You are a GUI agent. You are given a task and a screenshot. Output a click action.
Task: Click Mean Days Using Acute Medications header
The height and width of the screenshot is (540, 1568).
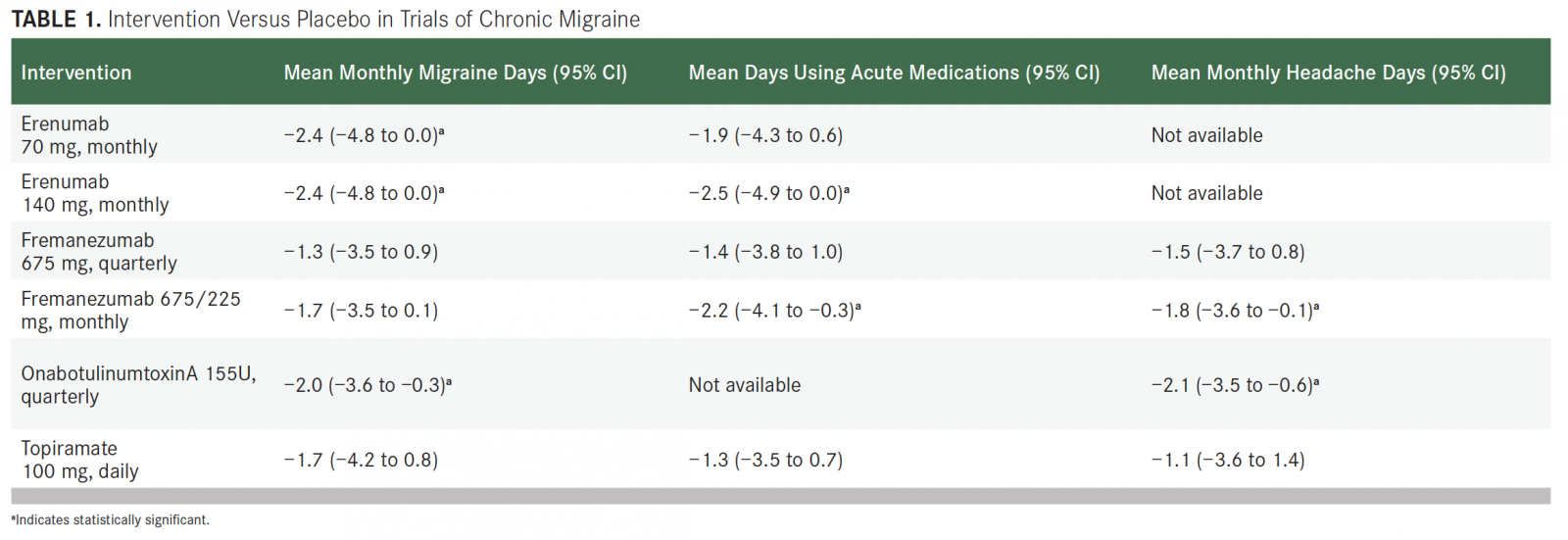(x=895, y=73)
